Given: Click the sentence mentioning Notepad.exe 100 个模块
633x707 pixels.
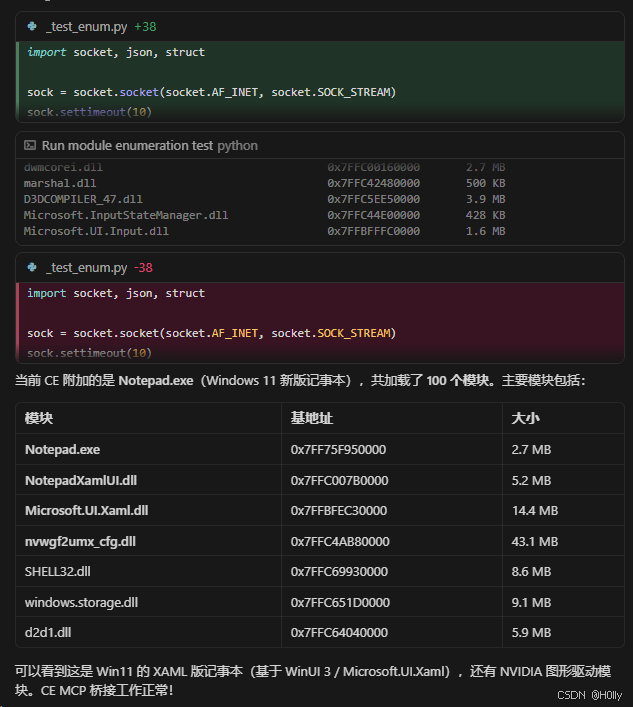Looking at the screenshot, I should click(x=300, y=381).
